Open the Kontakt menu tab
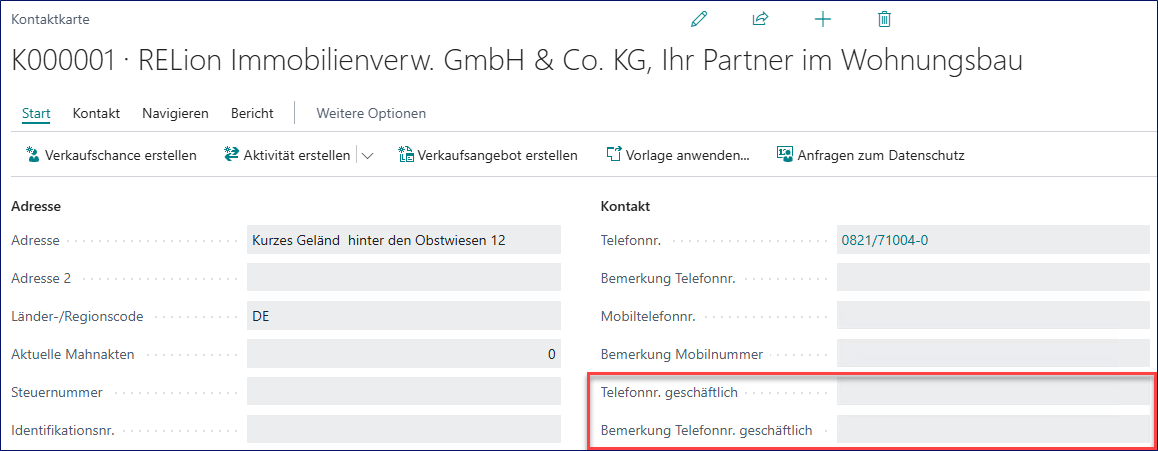 (x=96, y=113)
